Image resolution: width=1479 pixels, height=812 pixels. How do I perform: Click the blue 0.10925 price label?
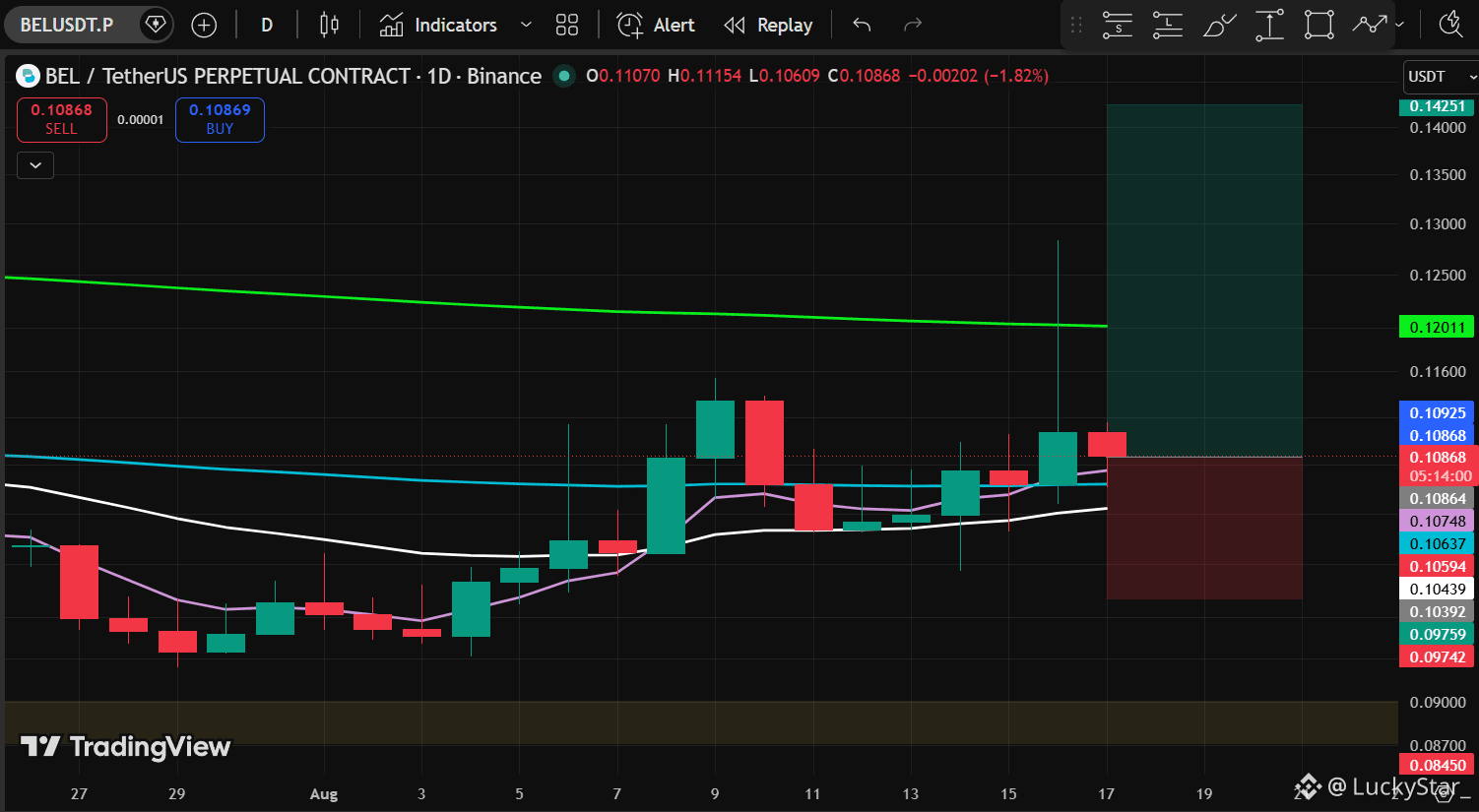click(x=1437, y=413)
